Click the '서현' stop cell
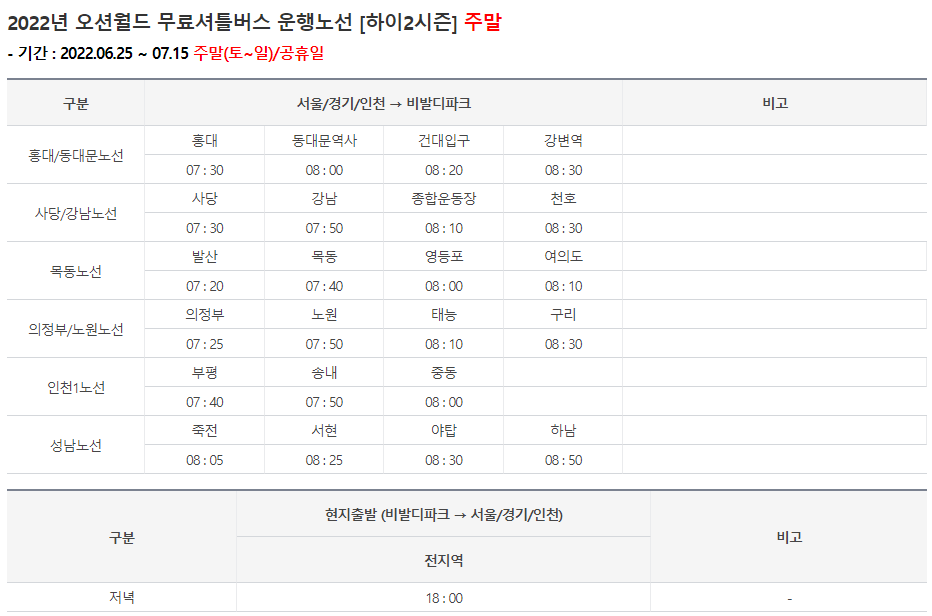This screenshot has width=932, height=616. click(x=324, y=430)
